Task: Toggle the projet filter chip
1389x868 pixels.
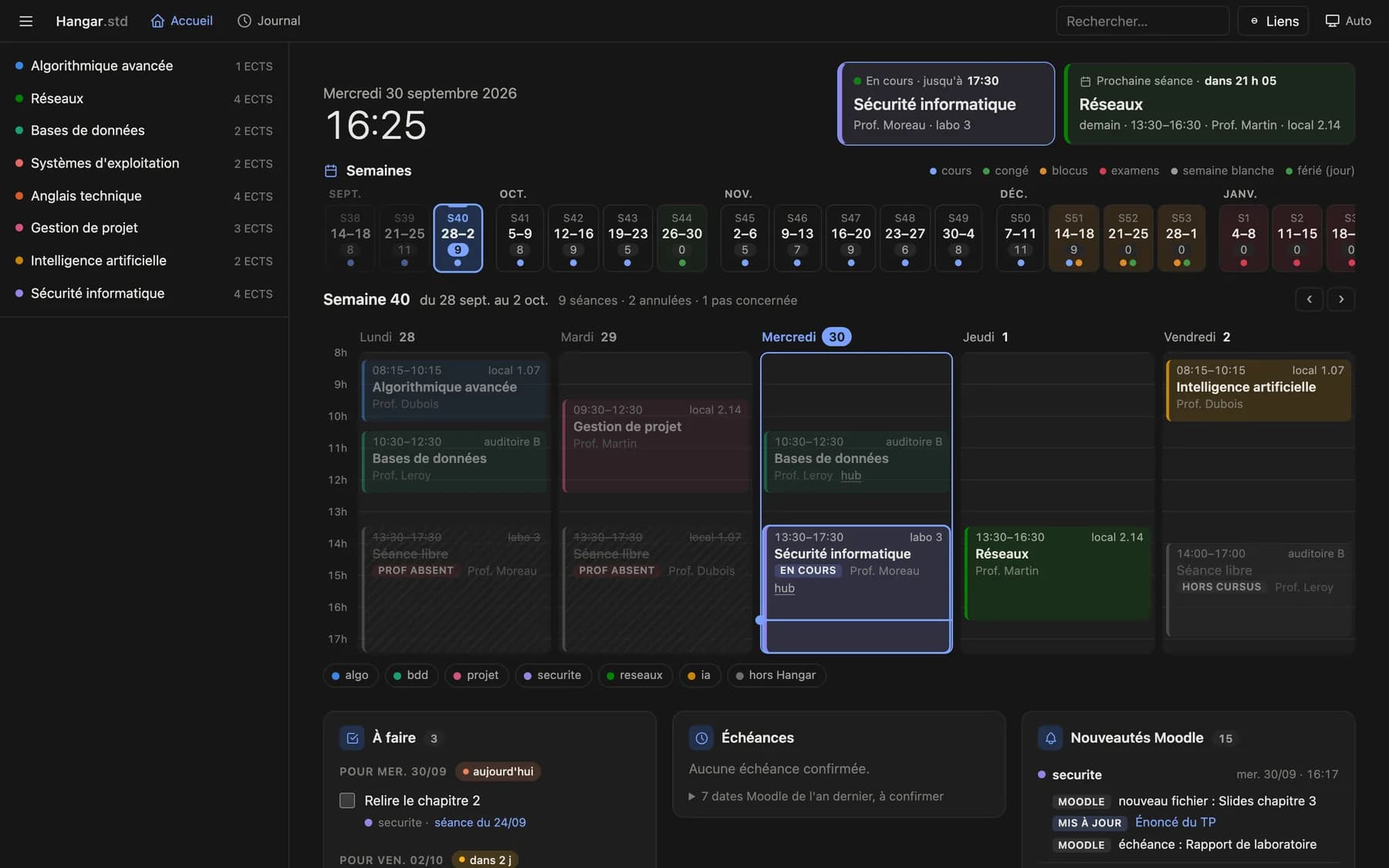Action: point(476,675)
